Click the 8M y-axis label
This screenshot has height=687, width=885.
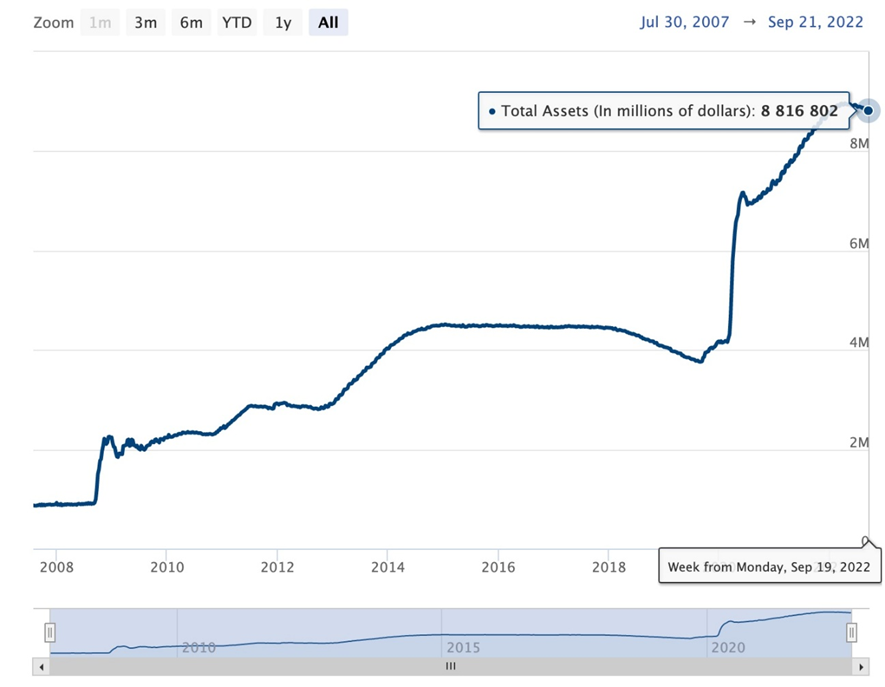[859, 144]
